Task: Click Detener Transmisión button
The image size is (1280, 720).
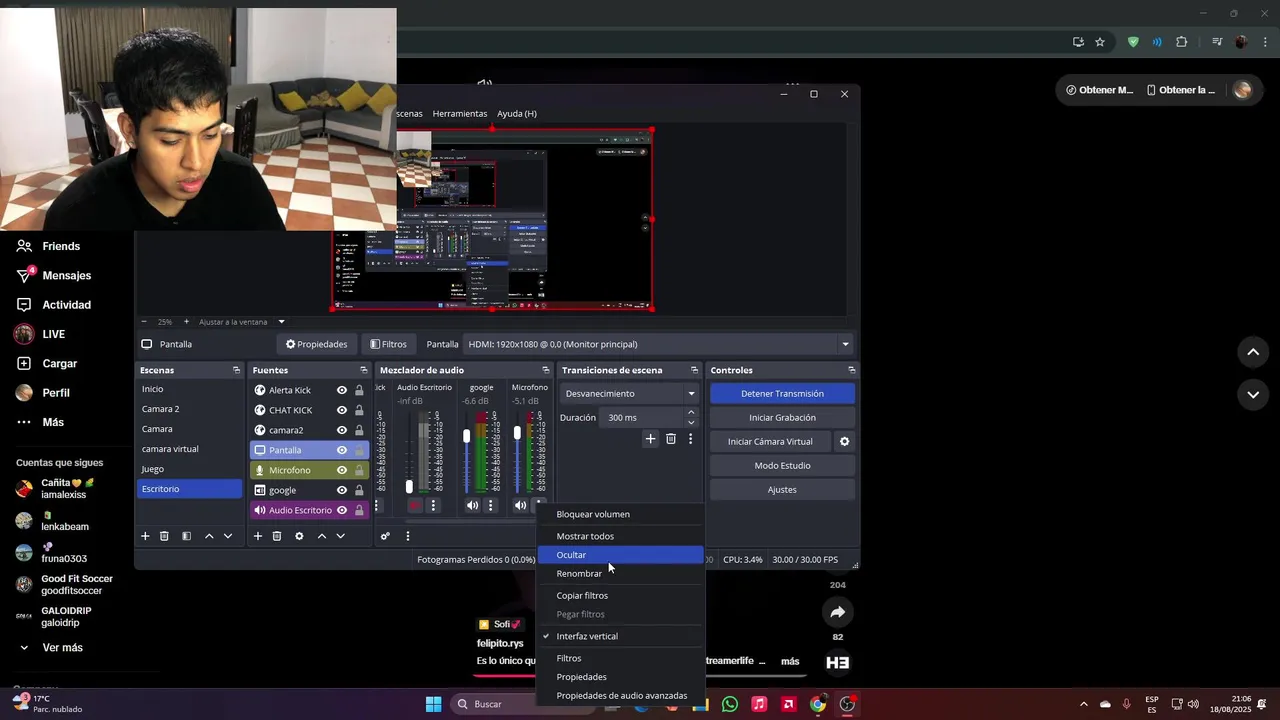Action: pos(782,394)
